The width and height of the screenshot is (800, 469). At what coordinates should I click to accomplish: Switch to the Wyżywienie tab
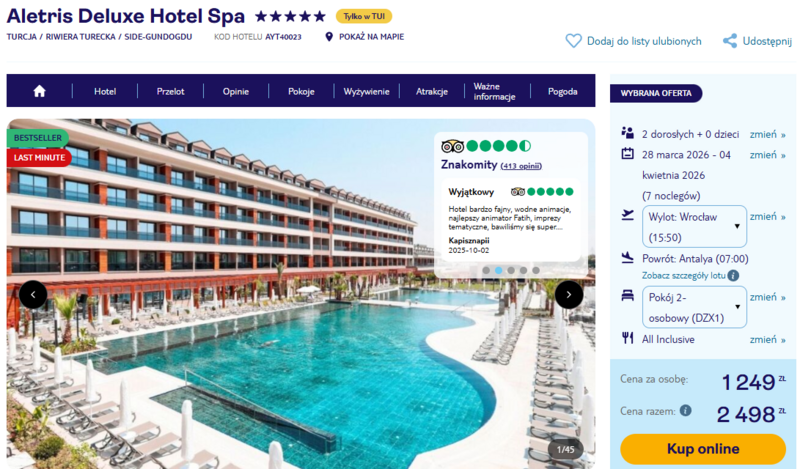click(x=366, y=91)
